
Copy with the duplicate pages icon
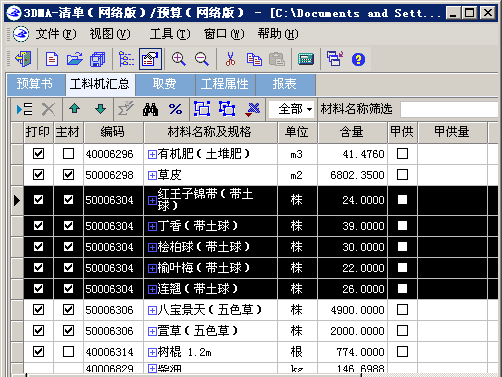tap(254, 59)
